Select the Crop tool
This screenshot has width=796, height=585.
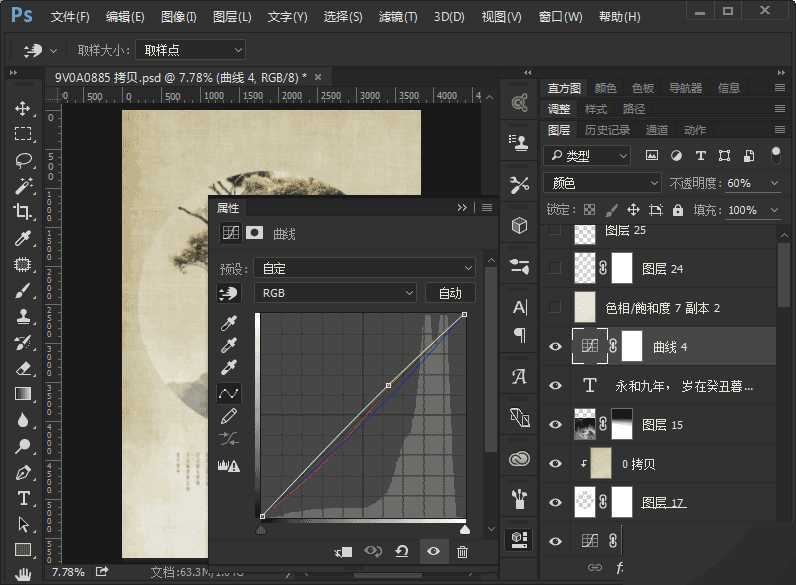[23, 212]
